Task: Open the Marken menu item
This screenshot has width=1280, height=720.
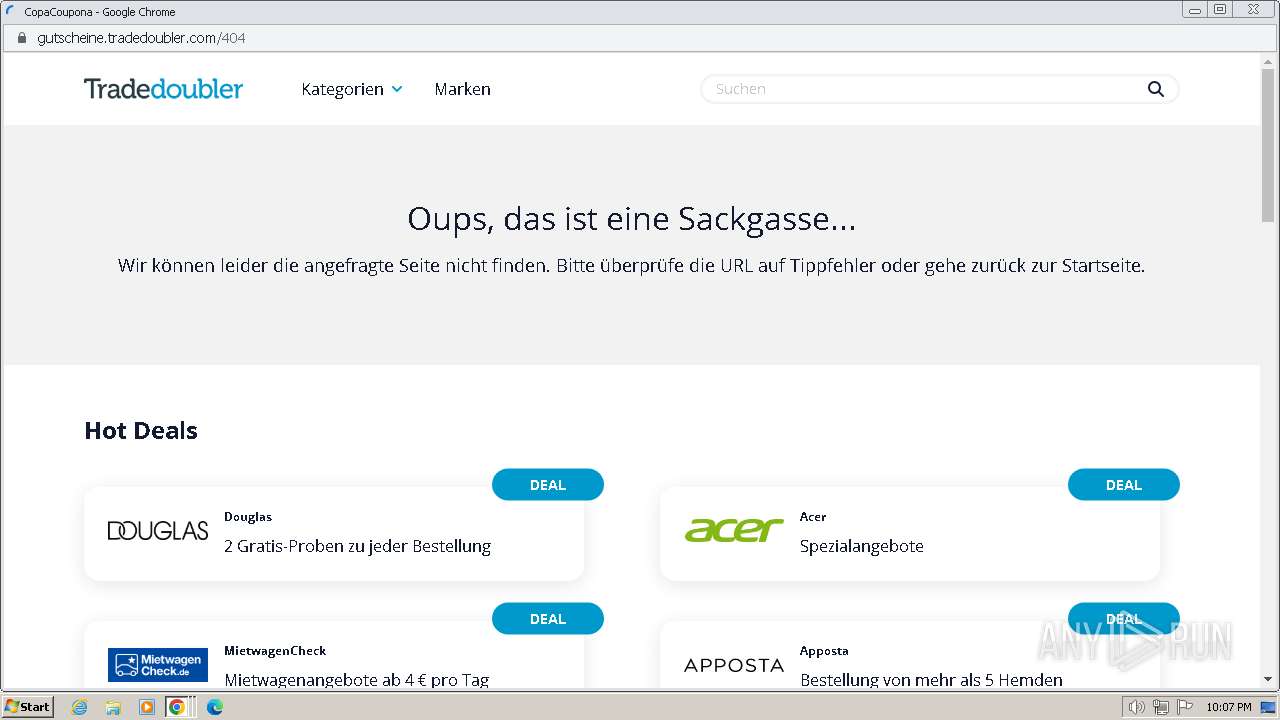Action: point(462,89)
